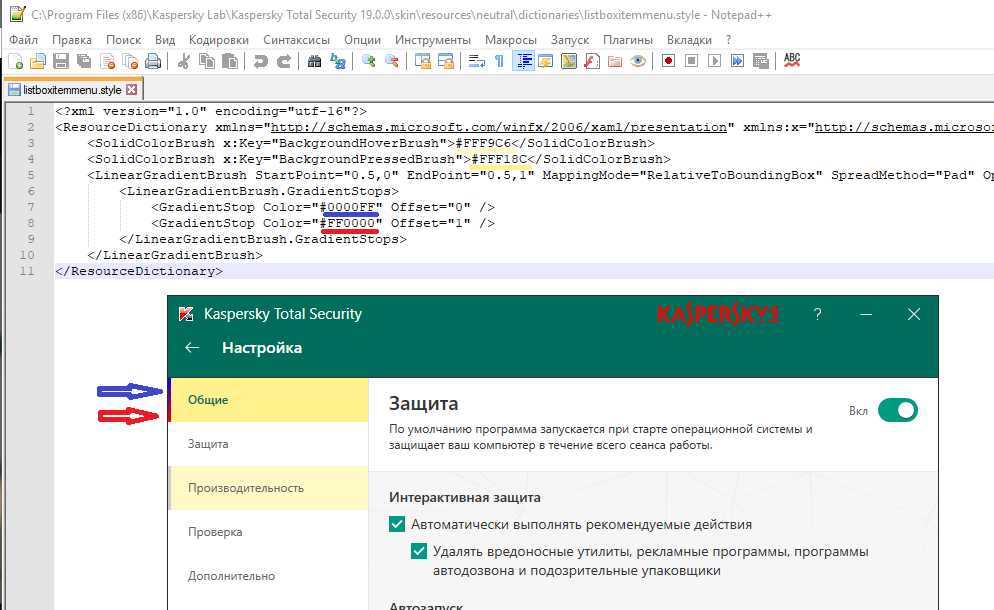This screenshot has width=994, height=610.
Task: Click Show All Characters pilcrow icon
Action: (500, 61)
